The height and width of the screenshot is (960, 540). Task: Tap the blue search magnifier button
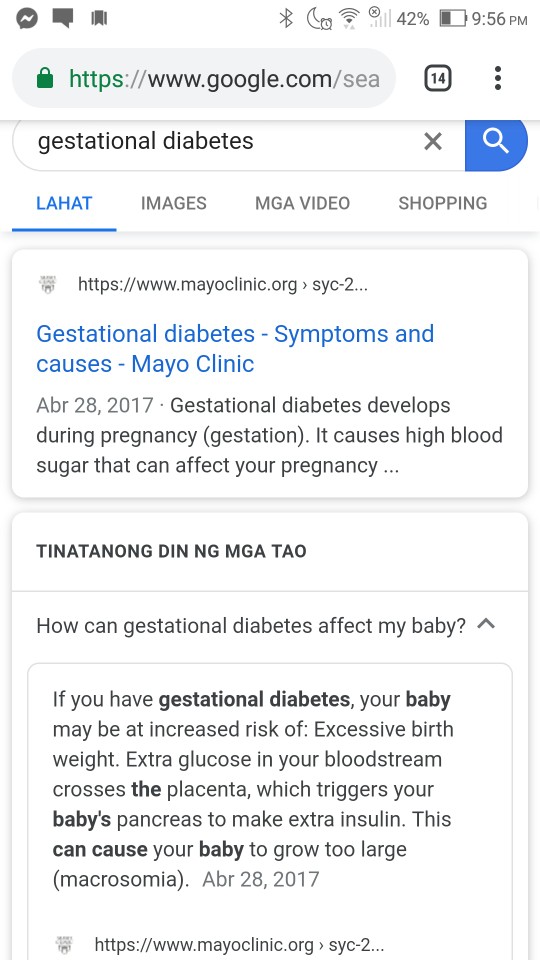[496, 143]
